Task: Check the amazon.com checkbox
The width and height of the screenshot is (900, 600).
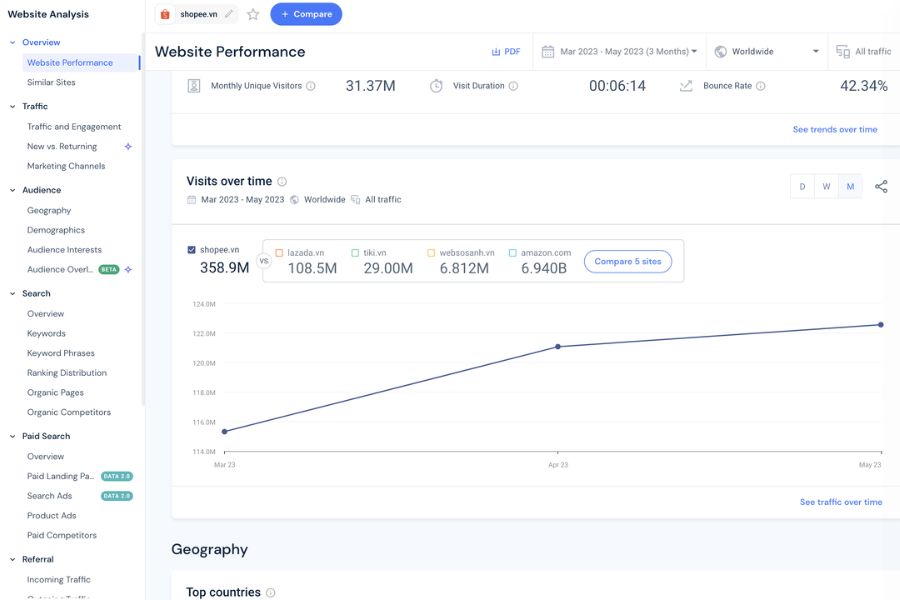Action: 513,253
